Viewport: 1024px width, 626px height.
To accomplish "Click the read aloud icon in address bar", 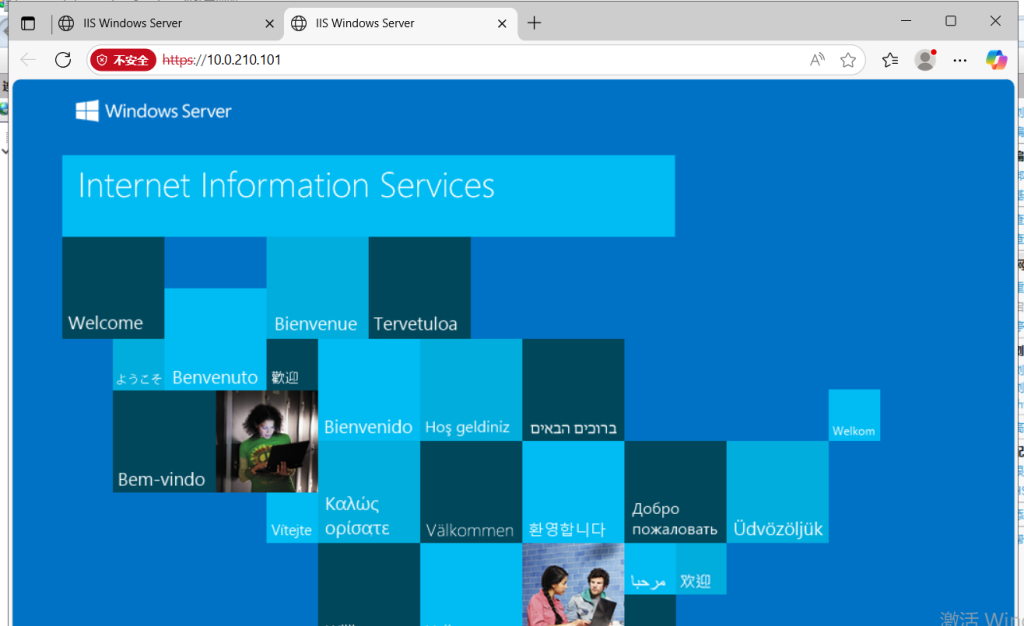I will click(x=817, y=60).
